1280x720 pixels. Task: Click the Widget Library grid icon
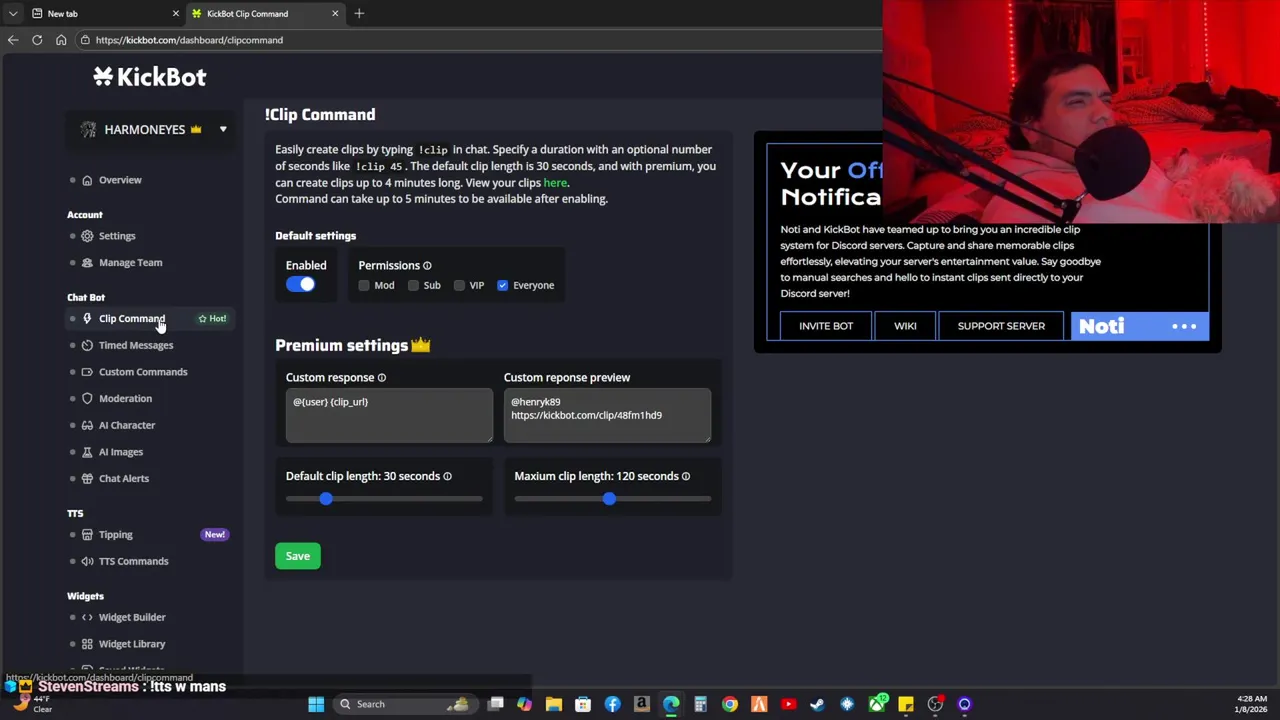click(x=87, y=644)
